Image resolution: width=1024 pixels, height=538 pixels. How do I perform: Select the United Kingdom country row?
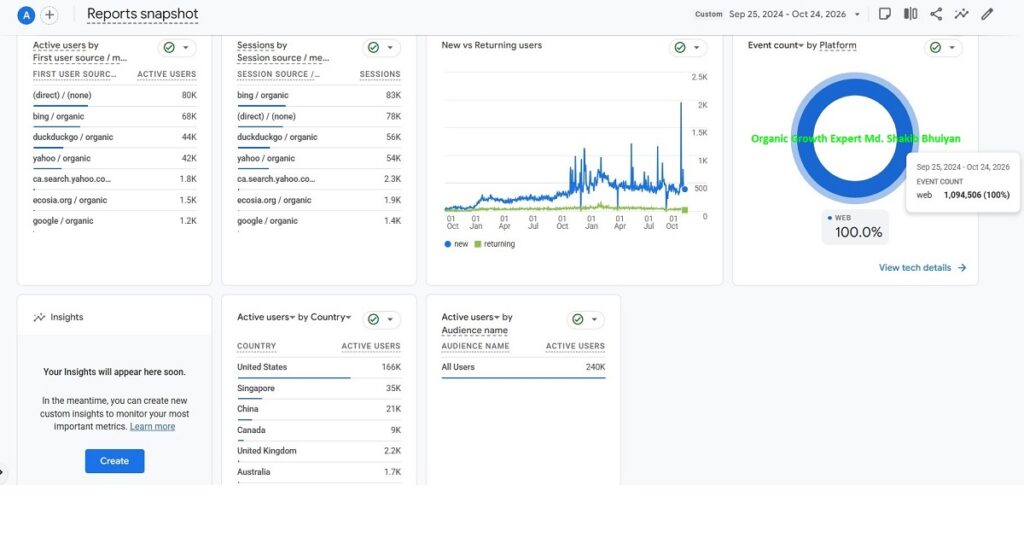(319, 451)
